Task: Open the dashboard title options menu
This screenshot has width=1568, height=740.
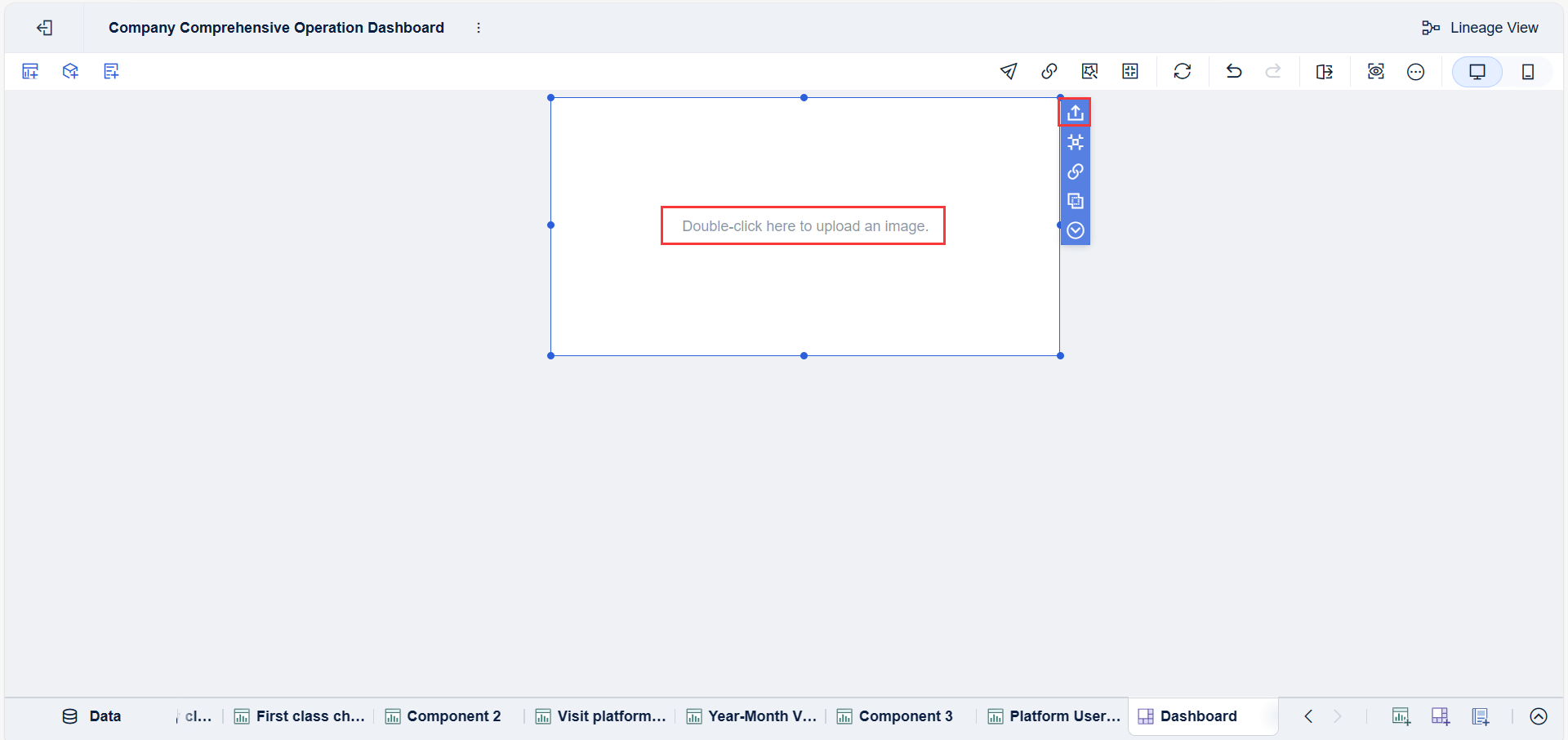Action: pyautogui.click(x=479, y=27)
